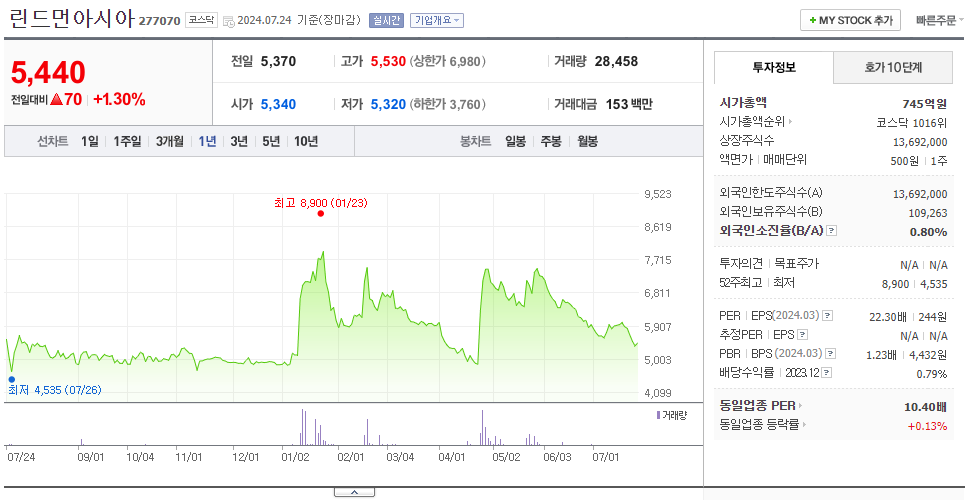Click the 상장주식수 value 13,692,000
968x500 pixels.
920,142
